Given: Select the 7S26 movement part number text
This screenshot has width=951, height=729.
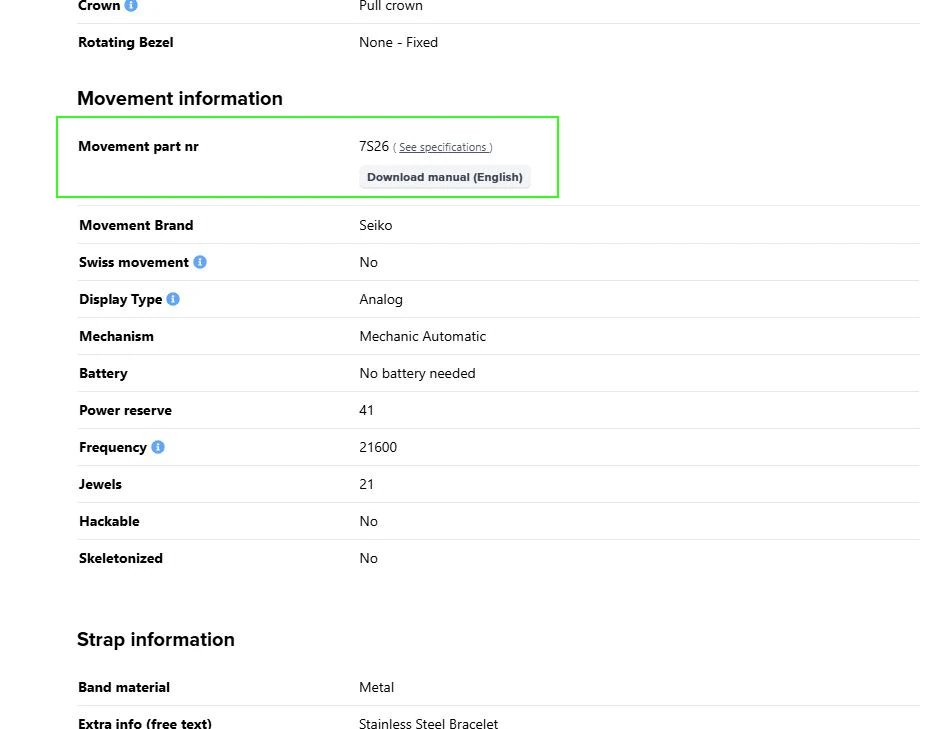Looking at the screenshot, I should [374, 145].
